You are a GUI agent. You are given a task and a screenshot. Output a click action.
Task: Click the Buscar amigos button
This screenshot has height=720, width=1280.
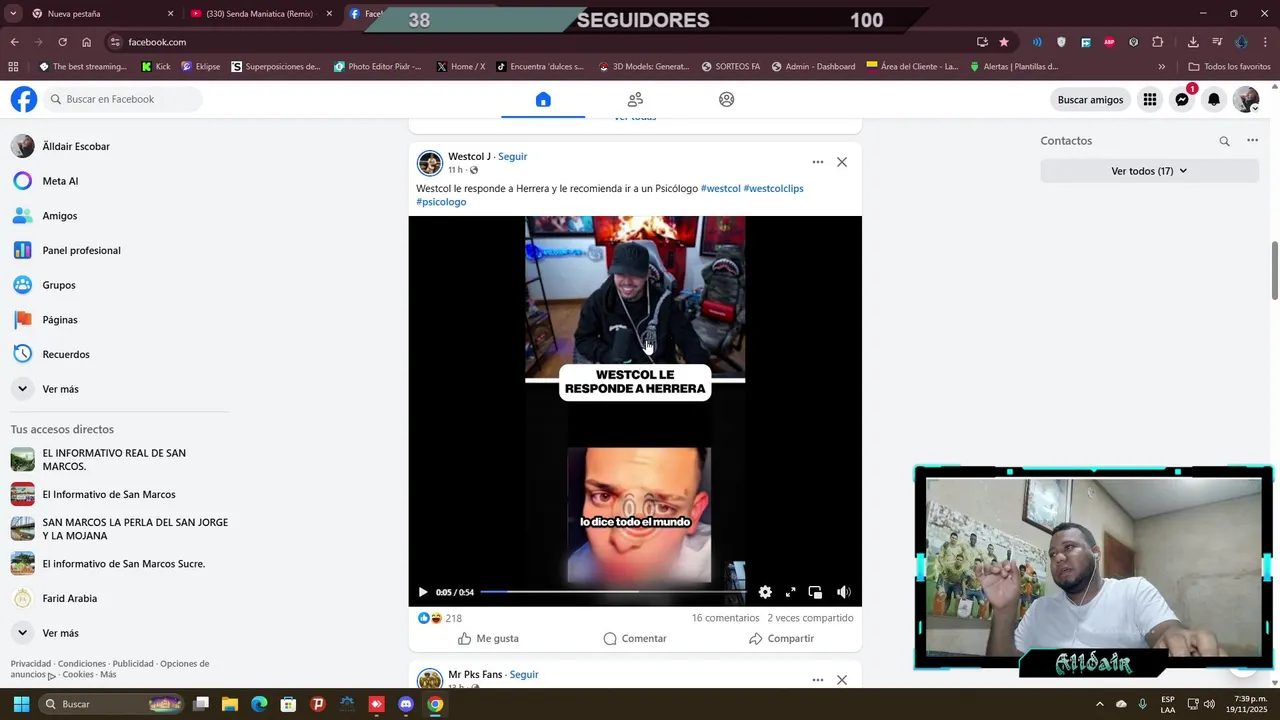coord(1090,99)
